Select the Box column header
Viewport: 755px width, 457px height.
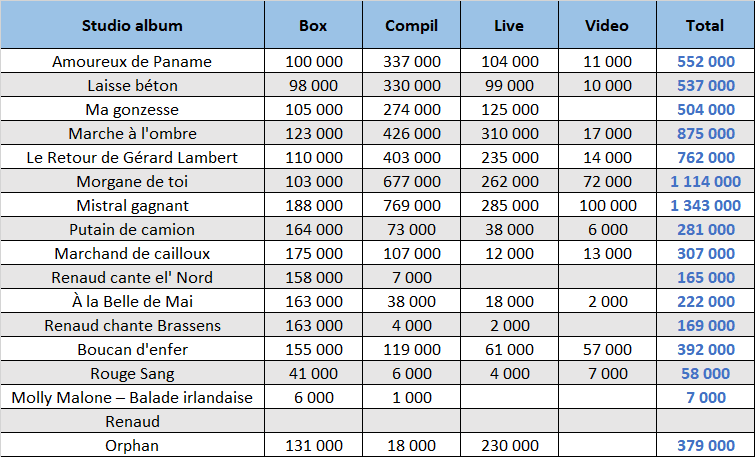pos(313,25)
